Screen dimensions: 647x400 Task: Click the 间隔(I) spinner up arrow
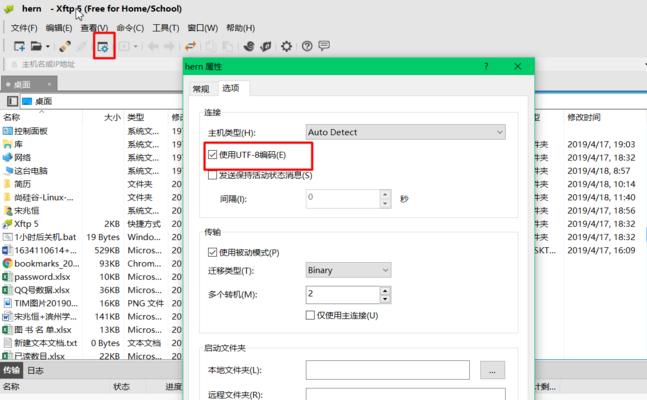click(385, 194)
